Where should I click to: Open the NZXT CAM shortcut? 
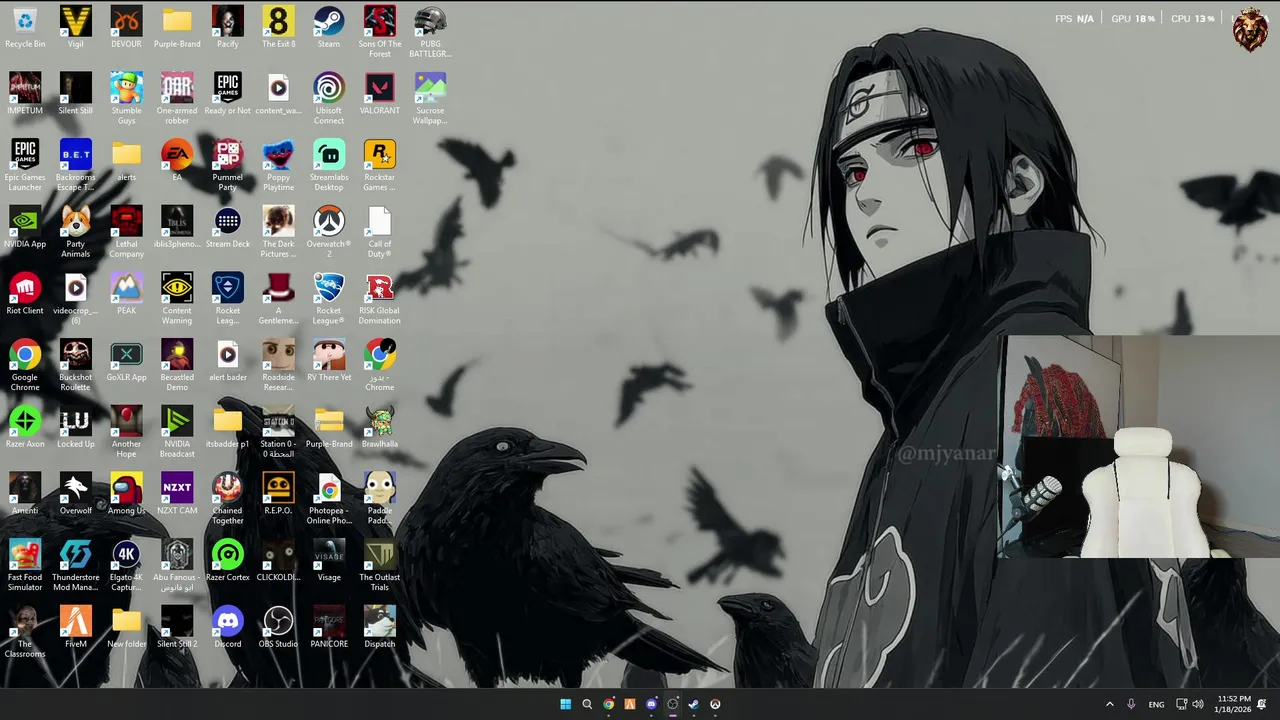(x=177, y=495)
